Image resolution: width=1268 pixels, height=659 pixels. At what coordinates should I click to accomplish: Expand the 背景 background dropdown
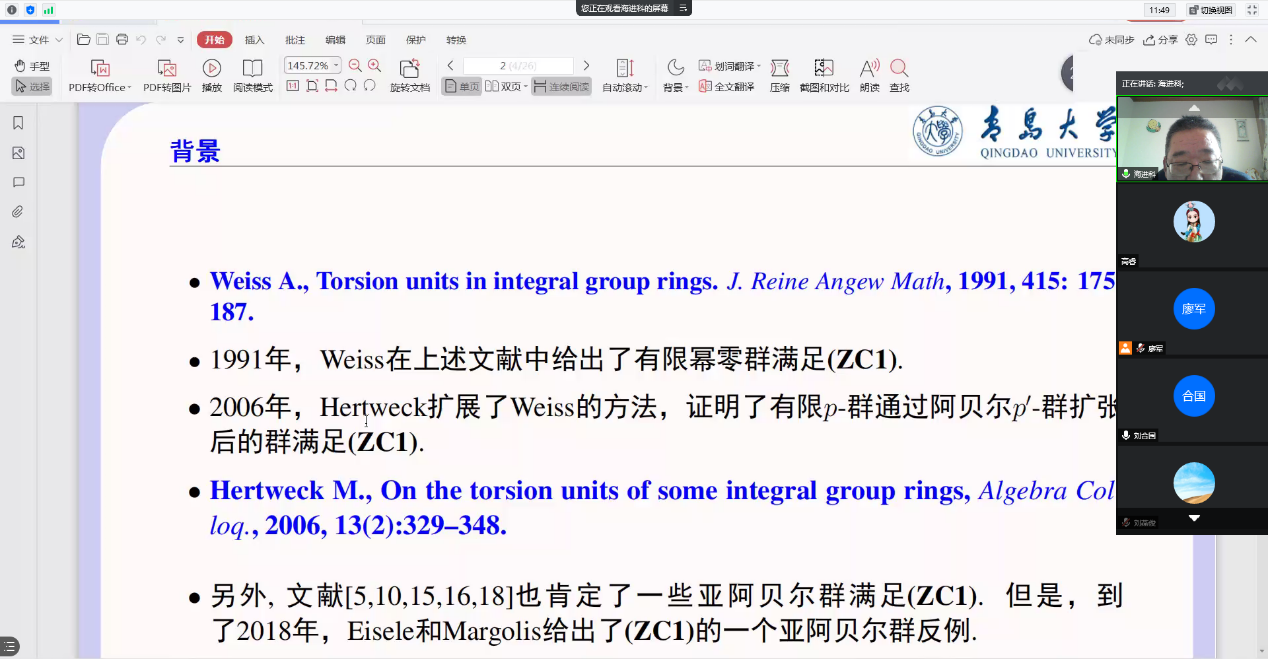[x=676, y=87]
